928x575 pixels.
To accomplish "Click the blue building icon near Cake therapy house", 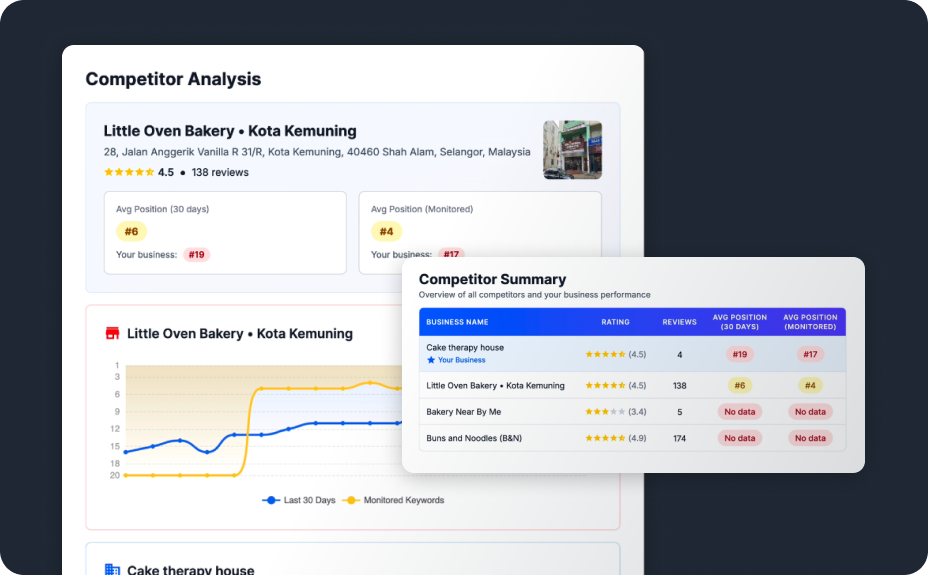I will (x=112, y=570).
